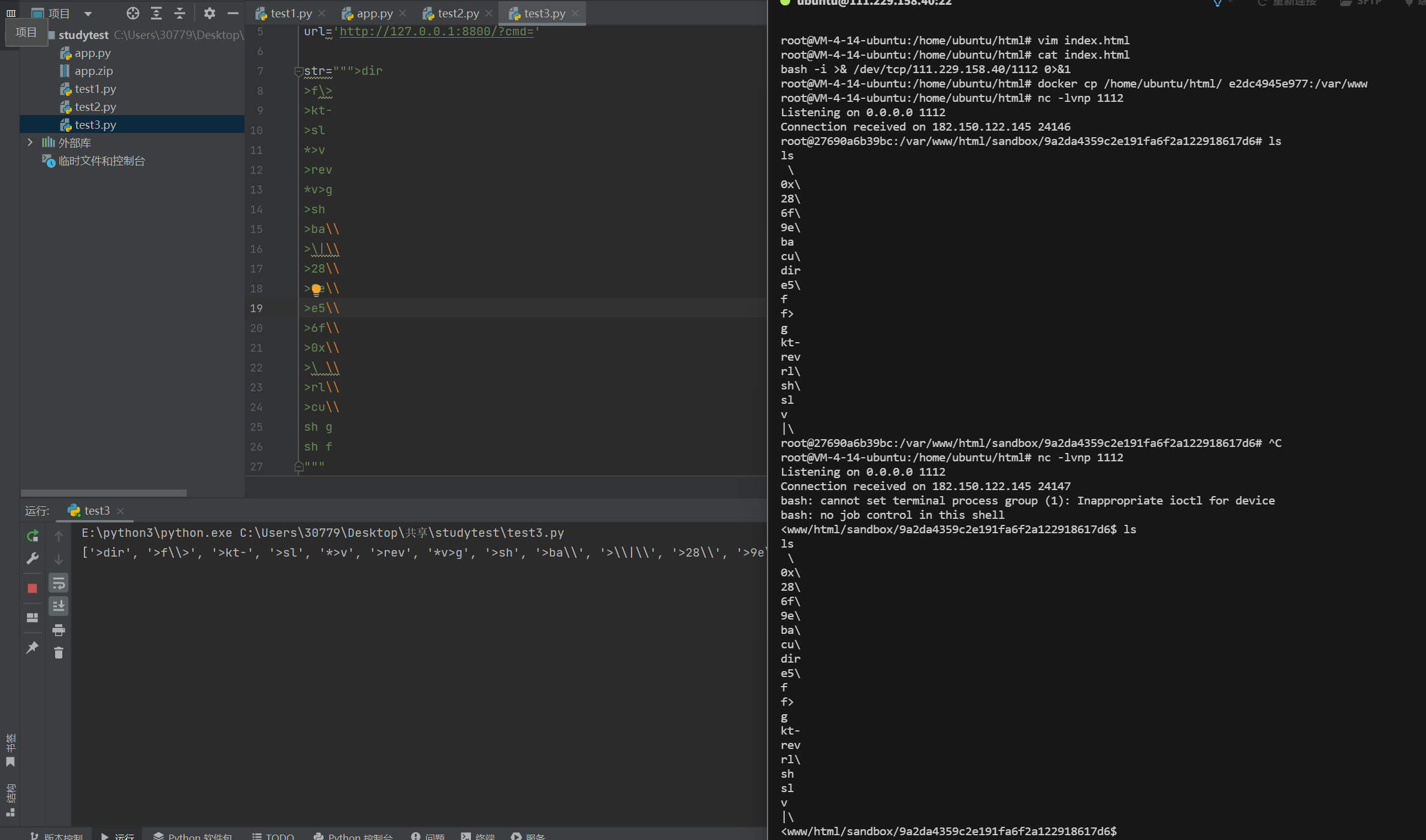Image resolution: width=1426 pixels, height=840 pixels.
Task: Switch to the test2.py editor tab
Action: click(x=458, y=13)
